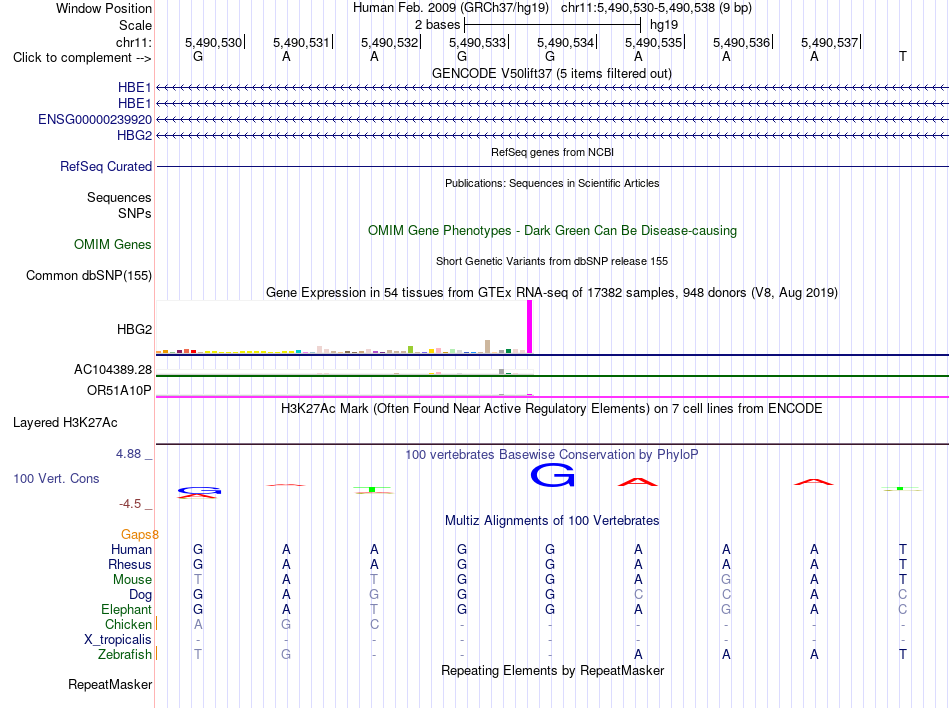This screenshot has height=708, width=950.
Task: Open the 100 Vert. Cons track label
Action: pos(56,478)
